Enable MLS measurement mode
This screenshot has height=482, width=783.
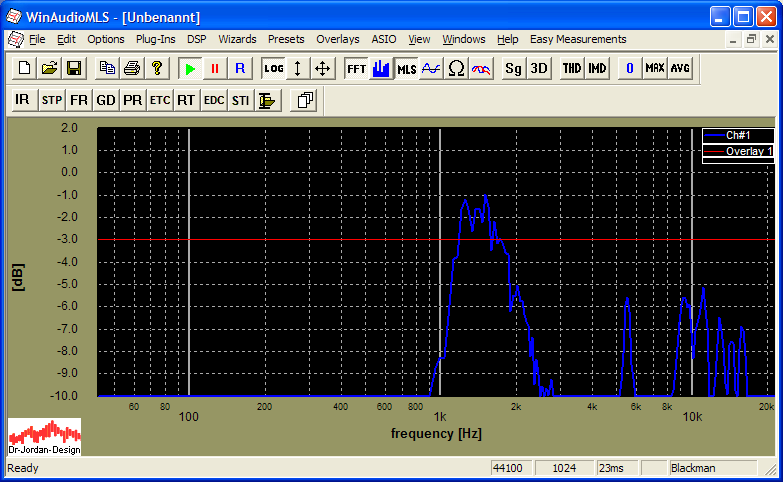pyautogui.click(x=406, y=68)
